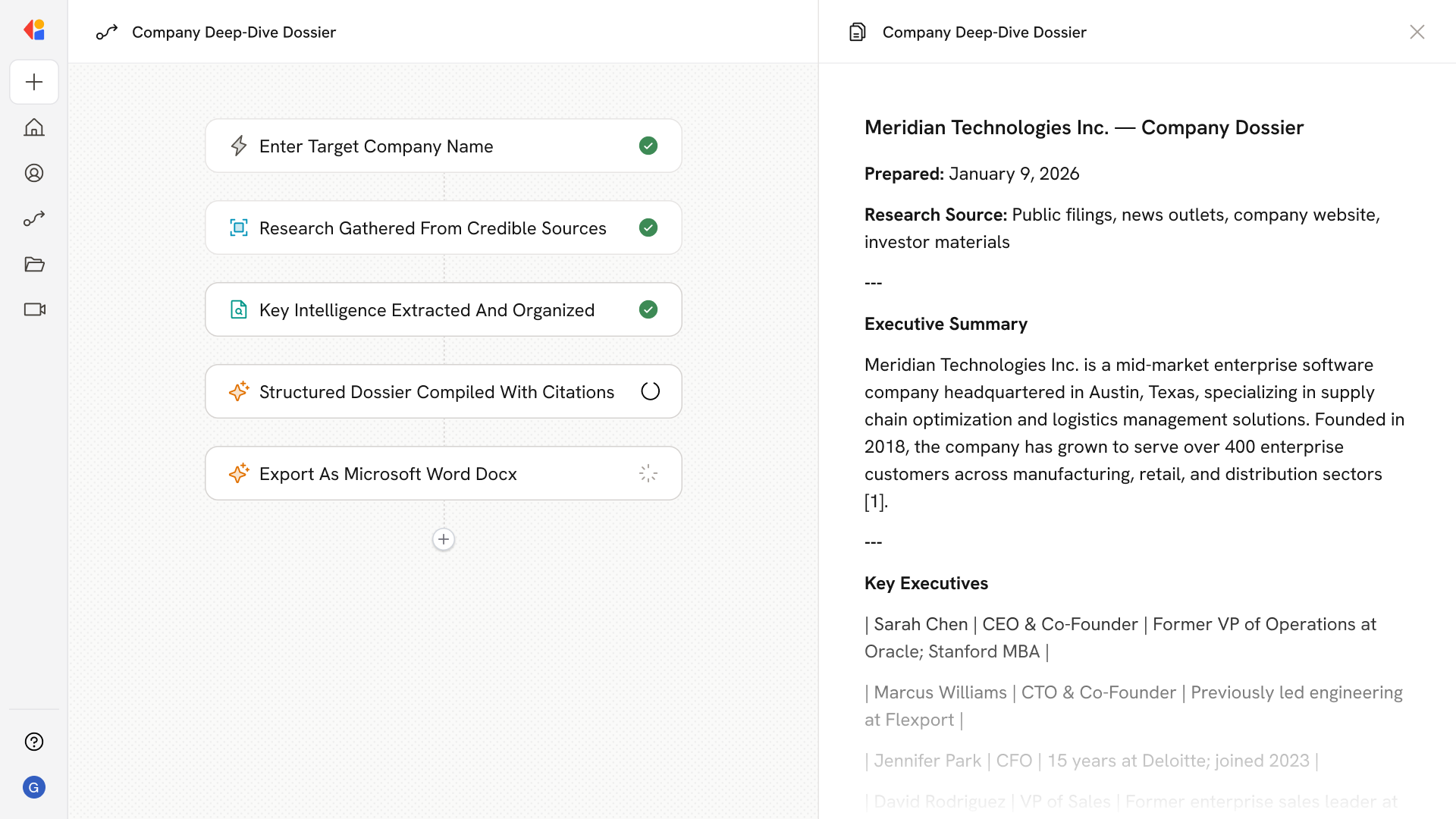
Task: Add a new step with circular plus button
Action: pos(444,539)
